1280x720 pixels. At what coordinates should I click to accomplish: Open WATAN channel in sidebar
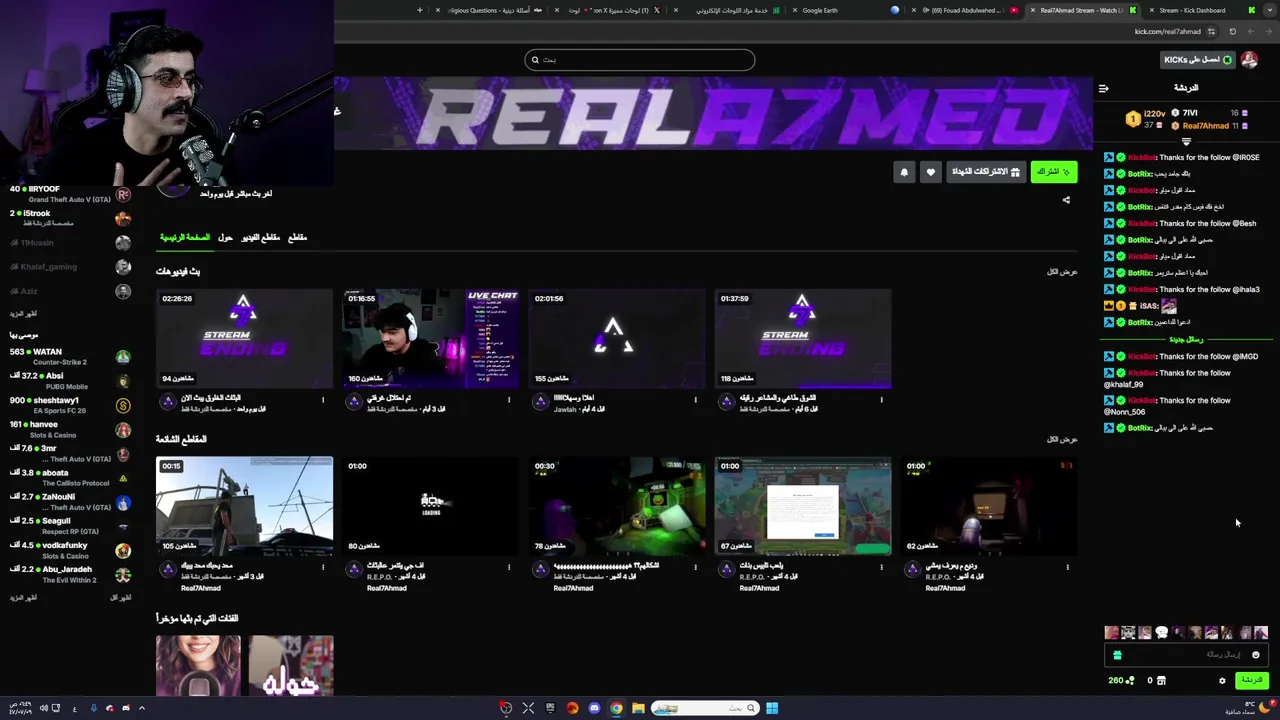tap(70, 357)
